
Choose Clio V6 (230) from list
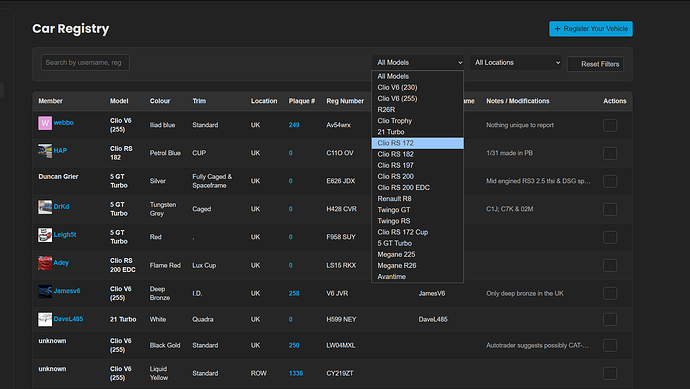[x=418, y=88]
